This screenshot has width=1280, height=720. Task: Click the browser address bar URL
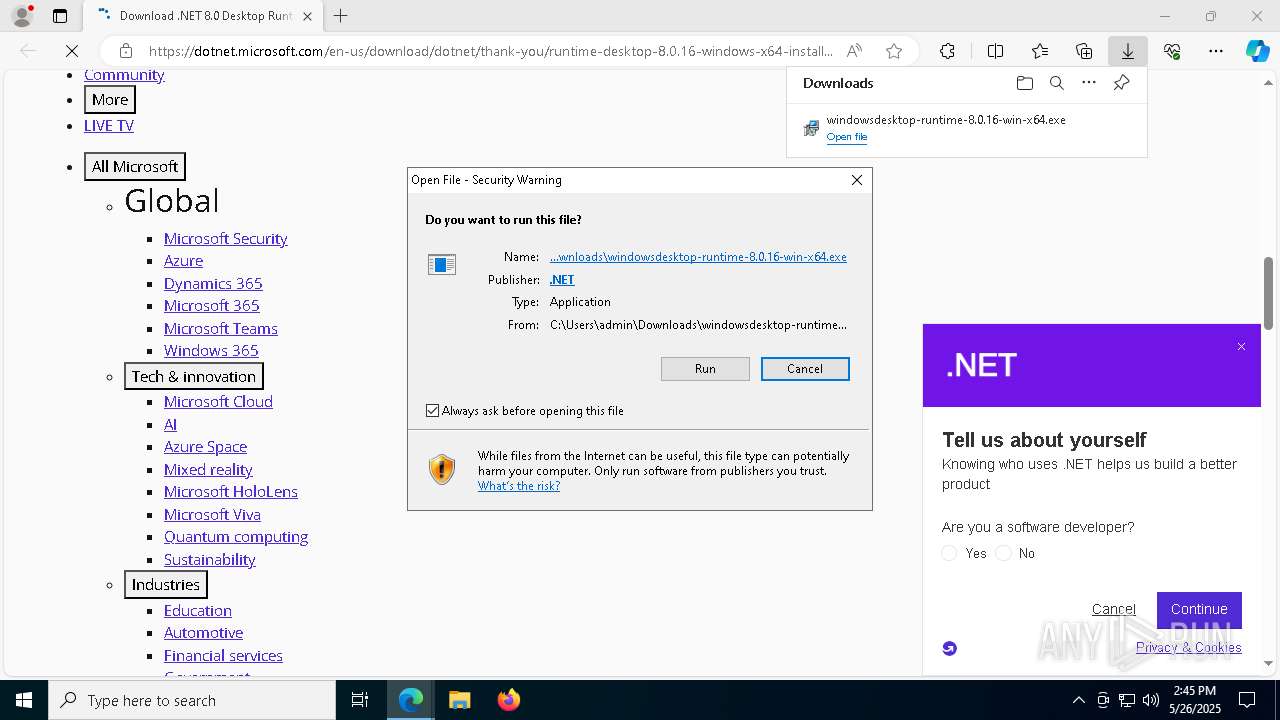tap(490, 51)
